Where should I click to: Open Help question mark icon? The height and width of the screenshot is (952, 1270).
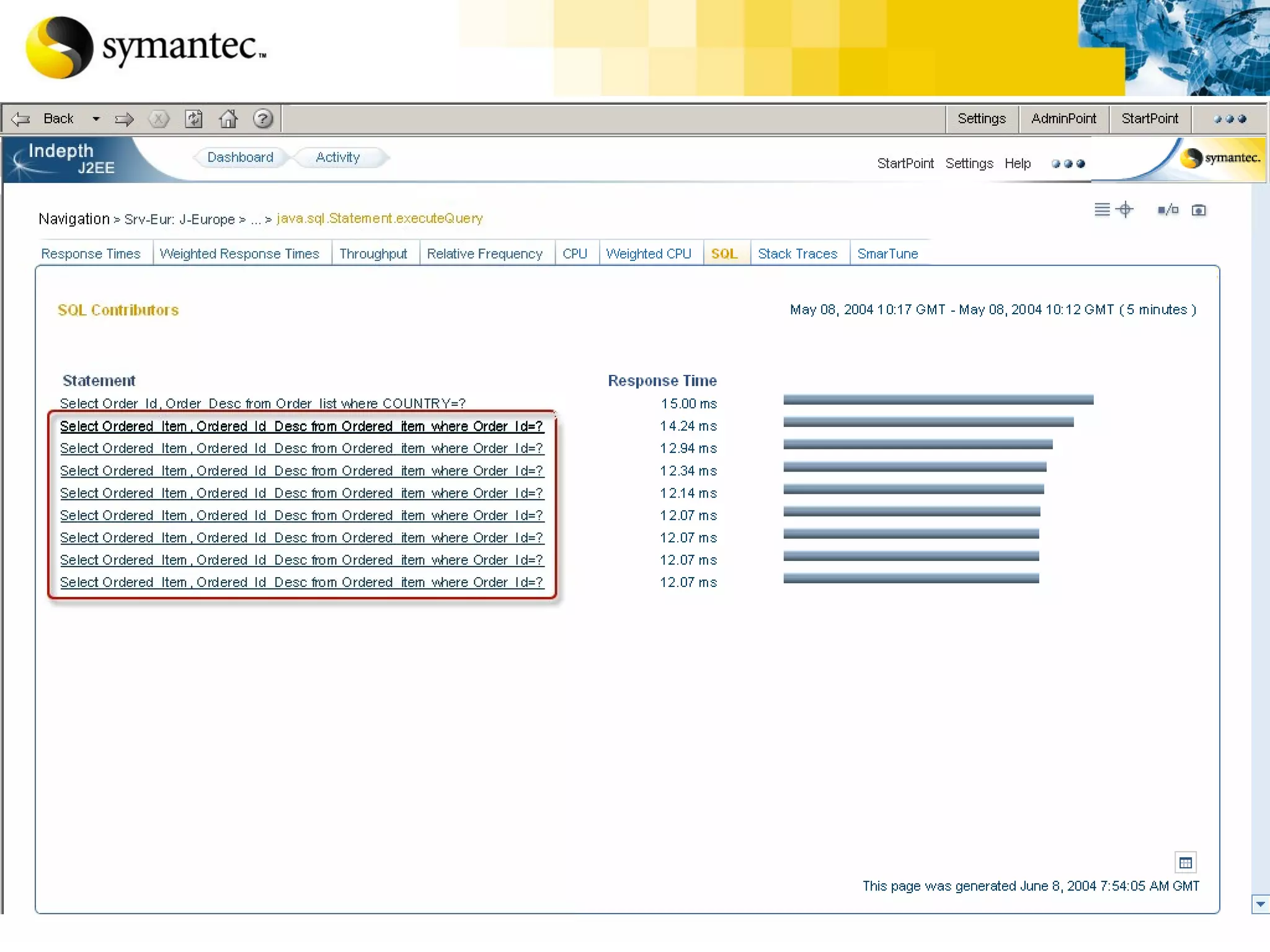pos(263,119)
